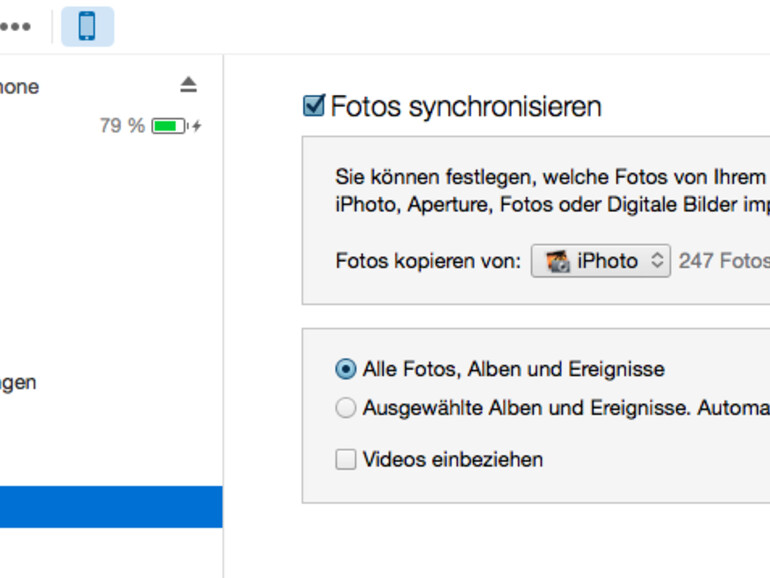Click the 247 Fotos count label
Viewport: 770px width, 578px height.
tap(724, 261)
